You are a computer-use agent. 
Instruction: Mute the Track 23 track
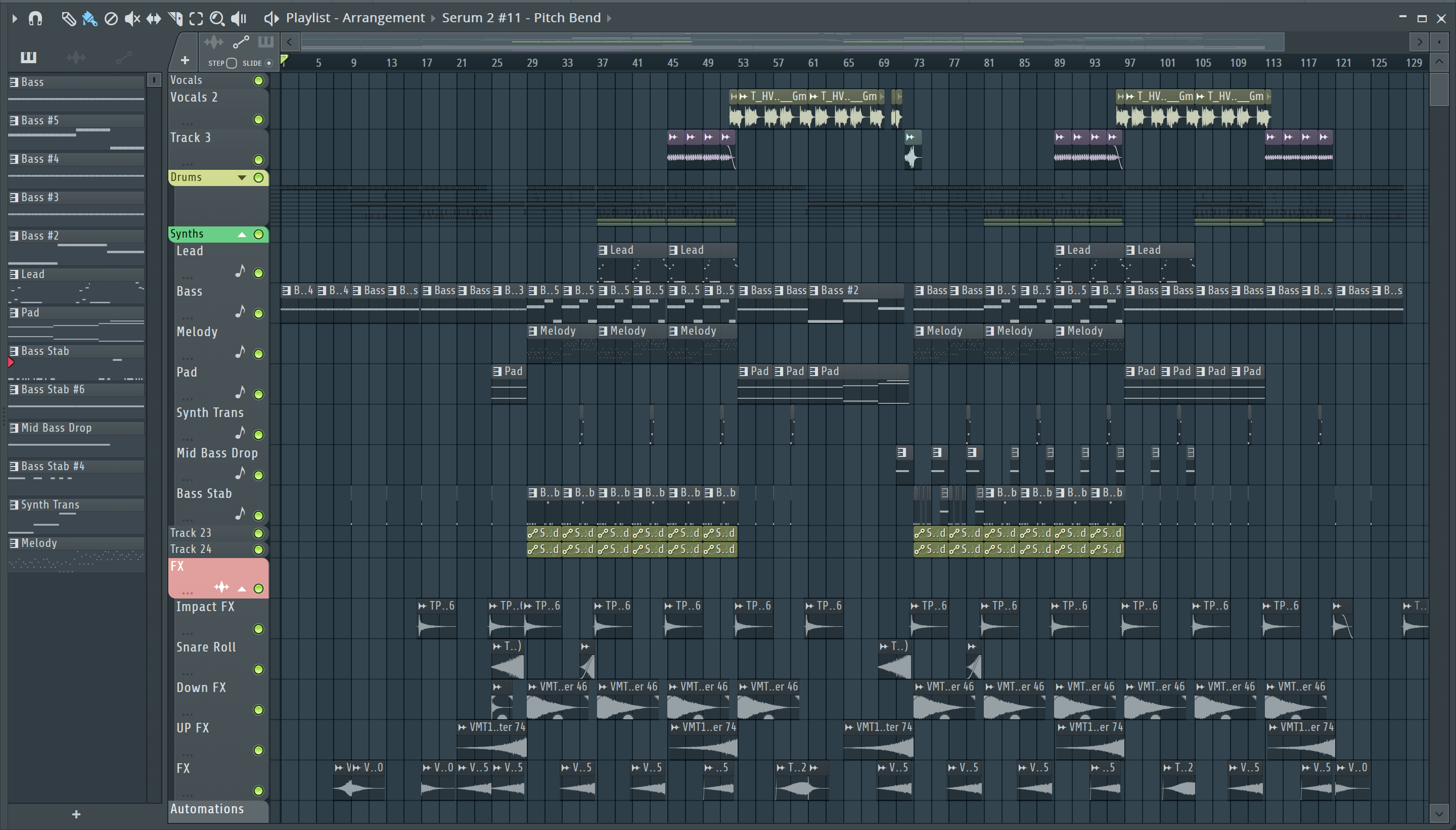click(258, 534)
